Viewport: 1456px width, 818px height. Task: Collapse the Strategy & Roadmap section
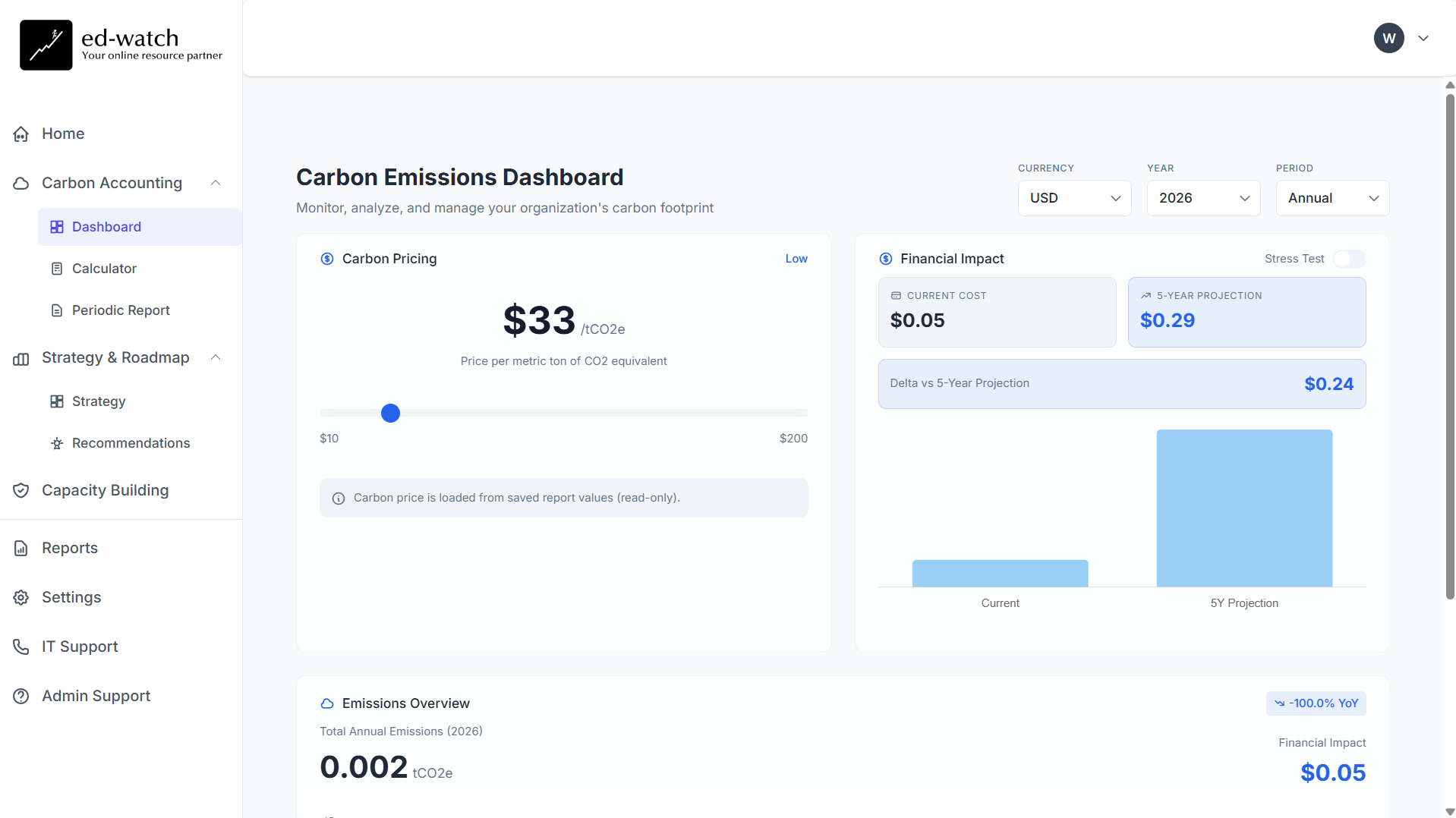215,357
